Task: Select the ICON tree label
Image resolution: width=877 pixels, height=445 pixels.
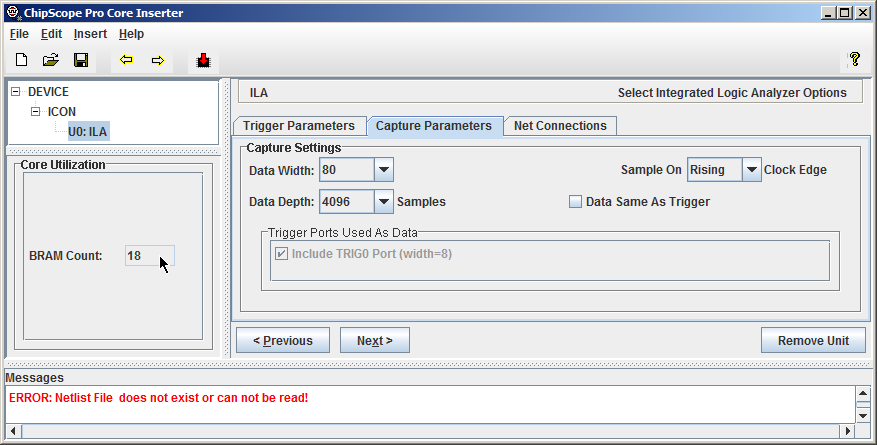Action: (x=62, y=112)
